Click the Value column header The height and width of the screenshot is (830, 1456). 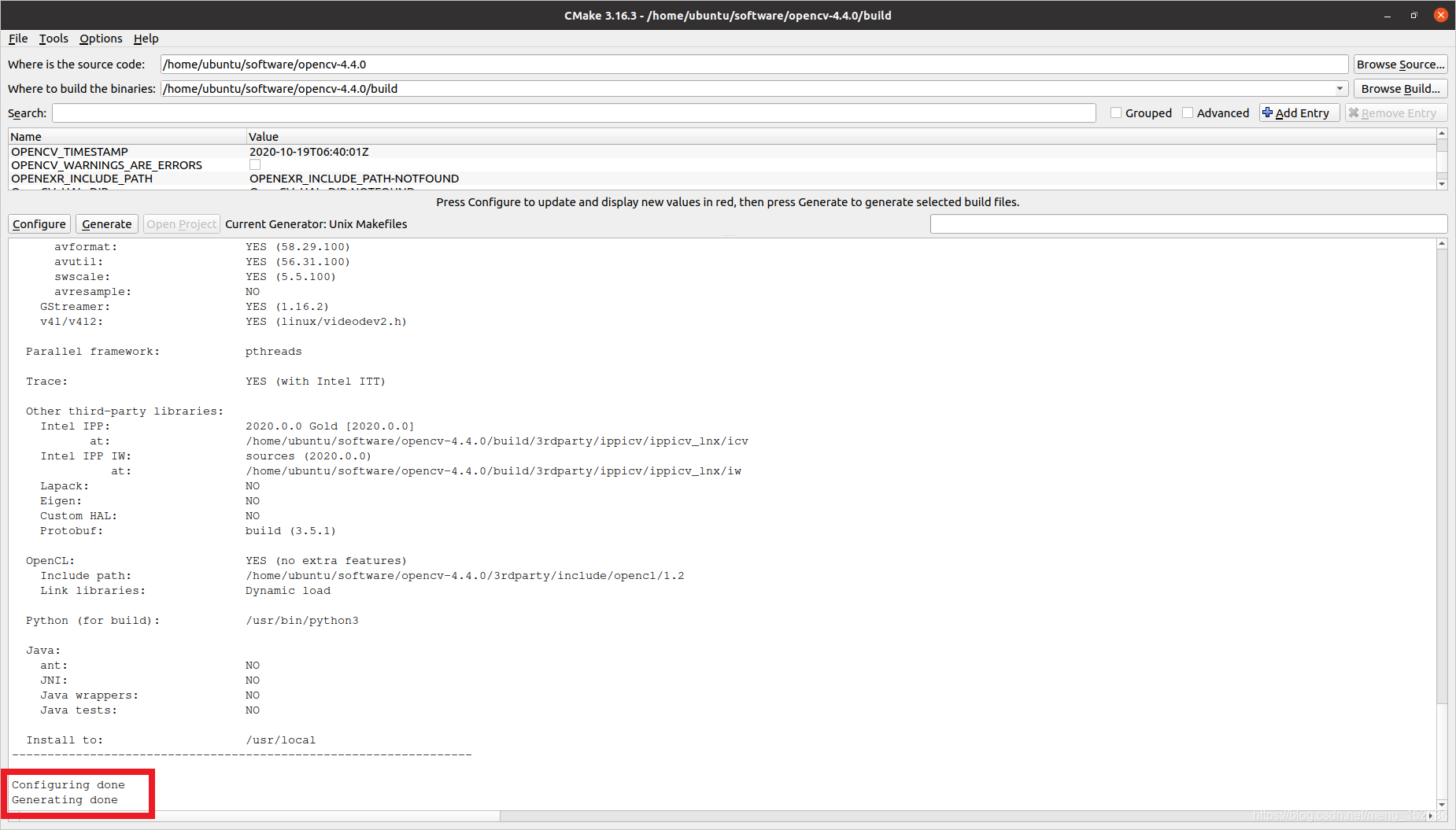(x=841, y=137)
